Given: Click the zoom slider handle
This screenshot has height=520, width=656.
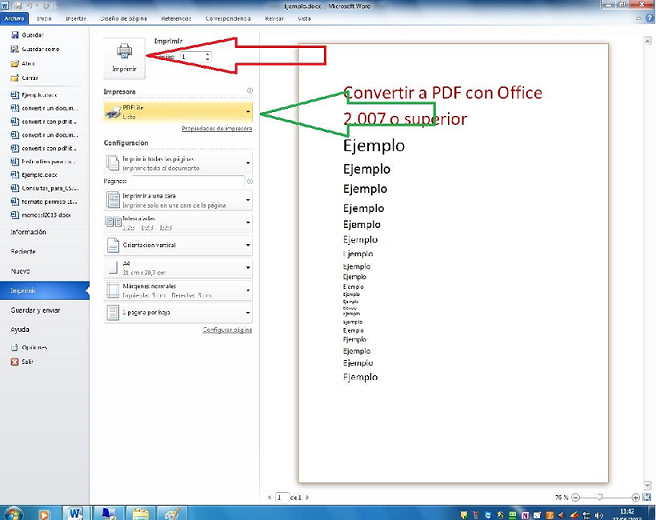Looking at the screenshot, I should point(600,497).
